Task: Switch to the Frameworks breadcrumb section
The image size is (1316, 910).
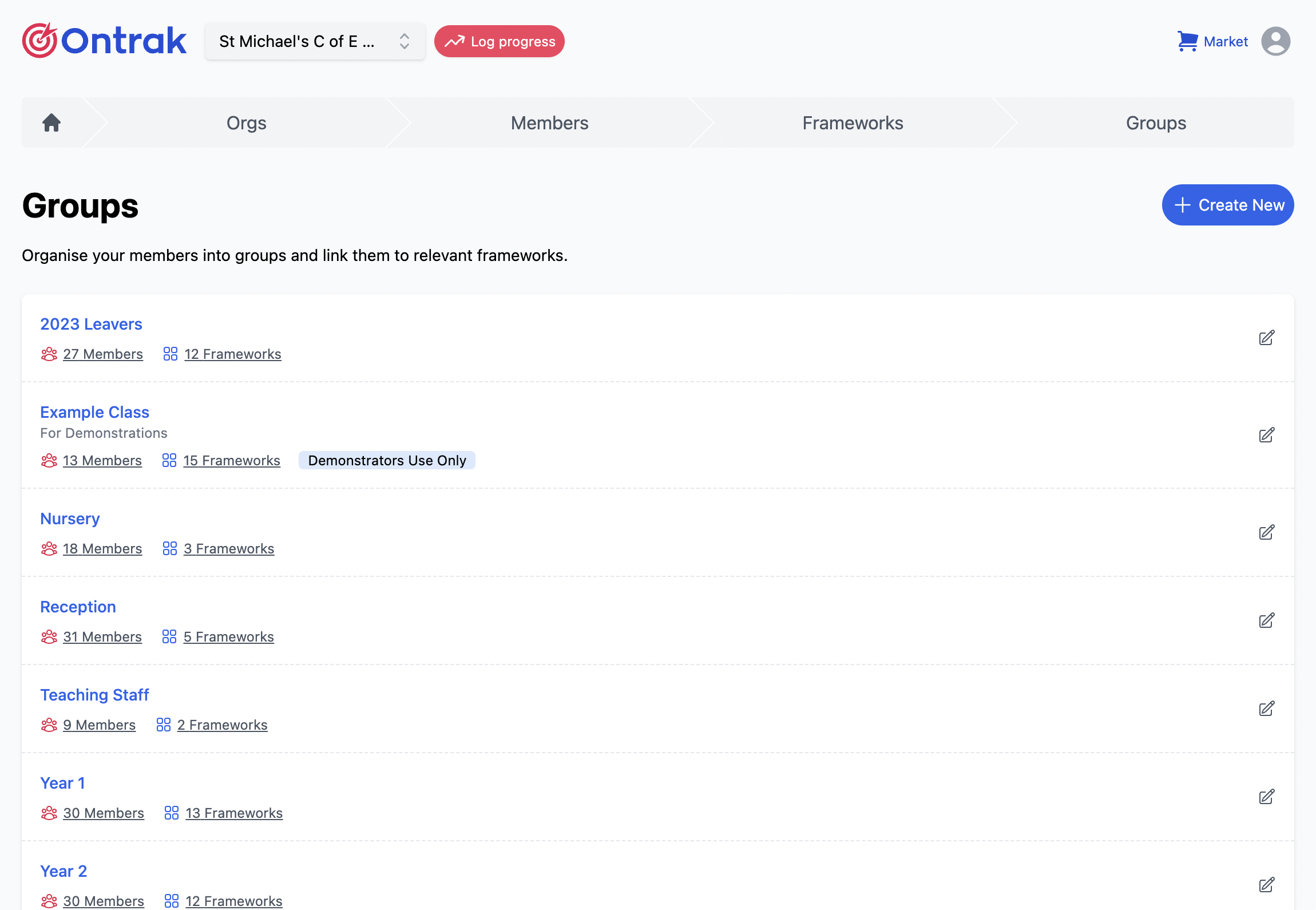Action: click(853, 122)
